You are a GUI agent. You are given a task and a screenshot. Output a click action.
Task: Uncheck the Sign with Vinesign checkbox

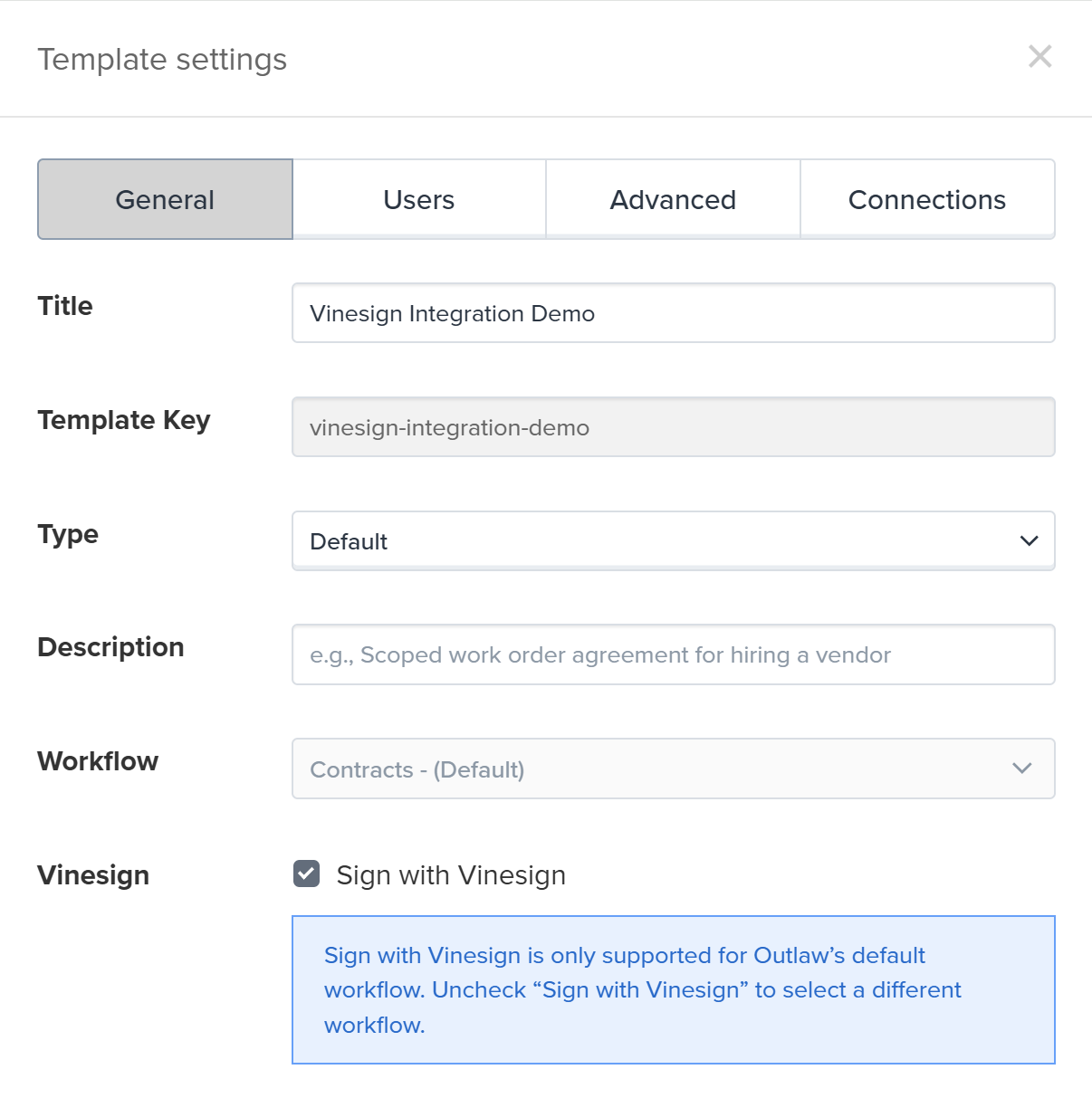click(x=307, y=874)
